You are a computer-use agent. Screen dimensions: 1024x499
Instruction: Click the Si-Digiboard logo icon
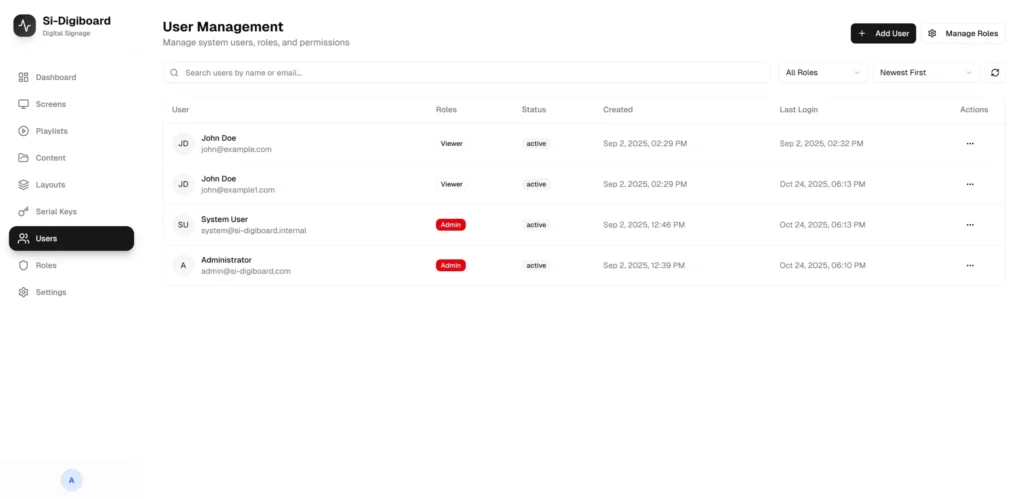[25, 25]
